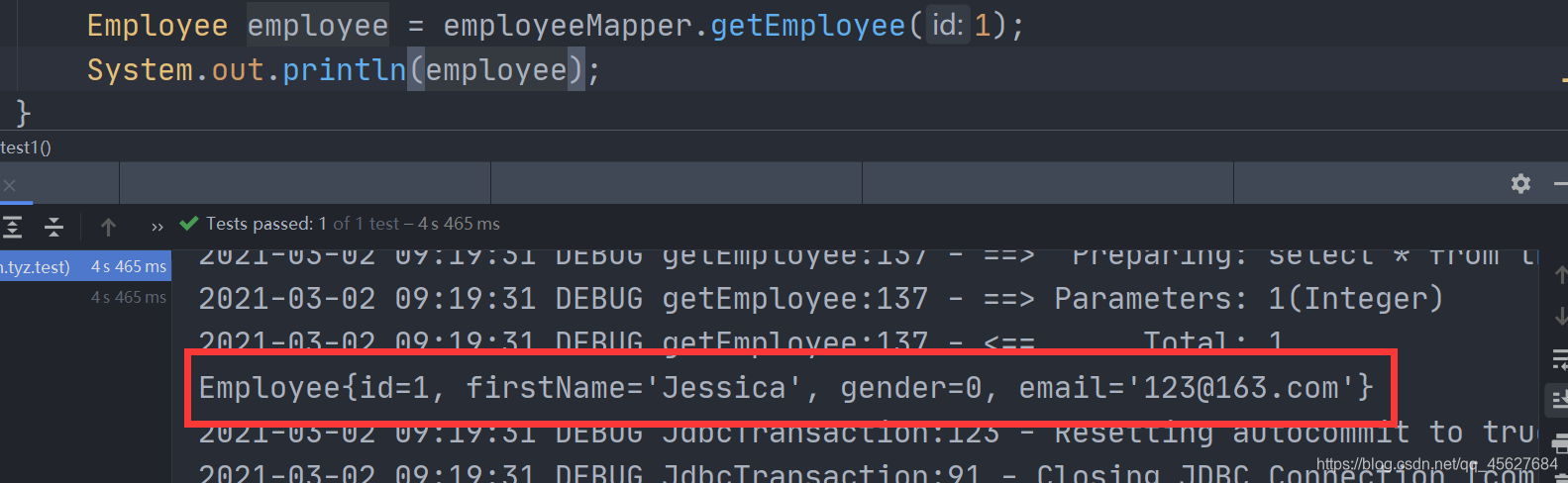Screen dimensions: 1568x483
Task: Click the green tests passed checkmark
Action: click(189, 224)
